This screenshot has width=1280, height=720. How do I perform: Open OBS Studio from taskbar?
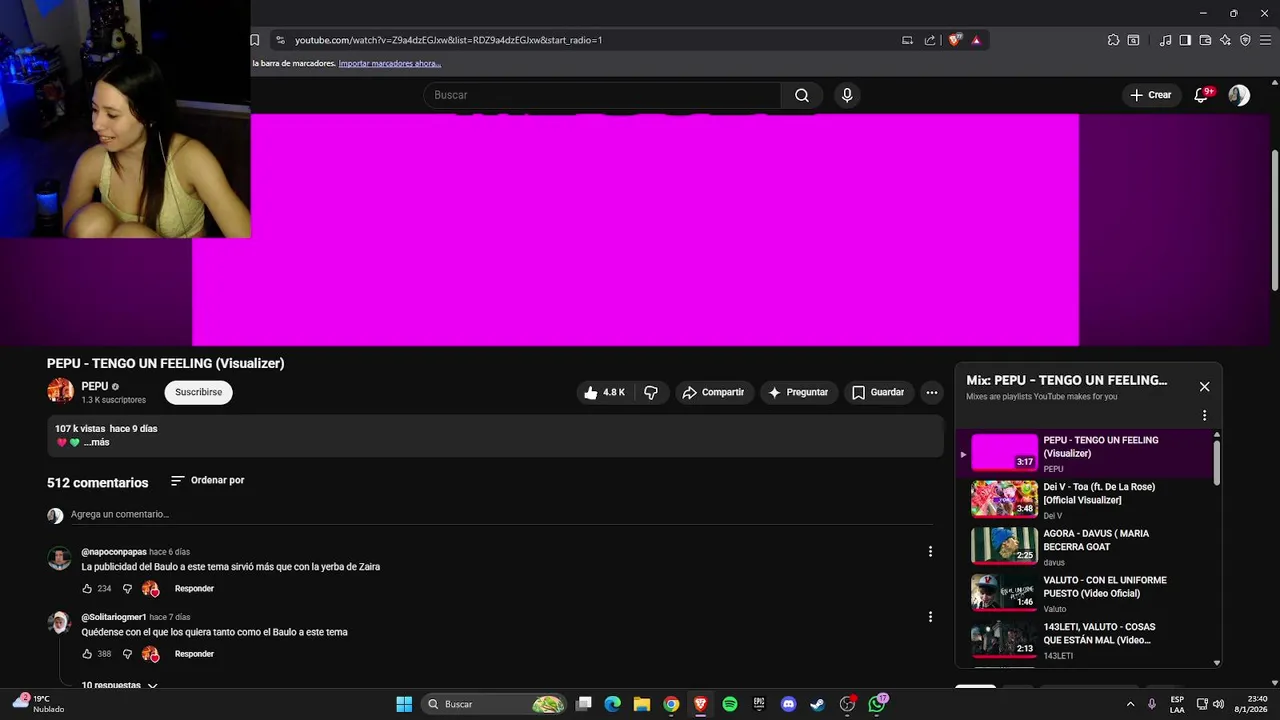pyautogui.click(x=847, y=704)
